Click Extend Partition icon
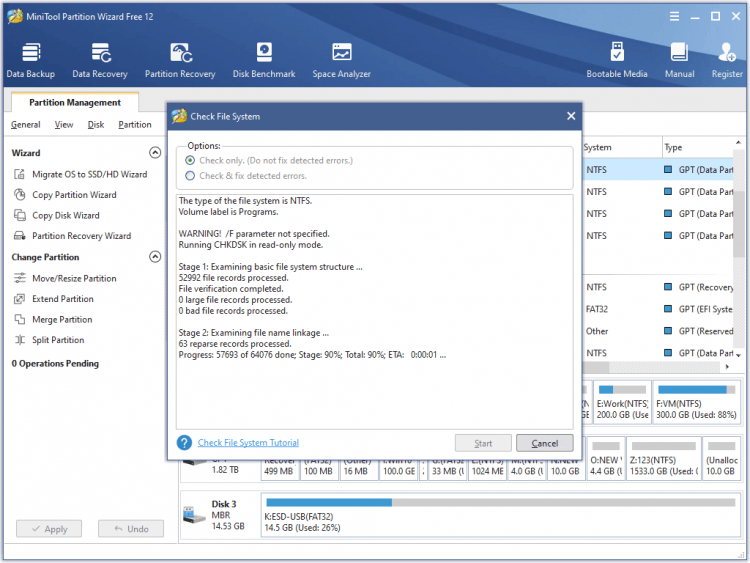The height and width of the screenshot is (563, 750). (20, 299)
